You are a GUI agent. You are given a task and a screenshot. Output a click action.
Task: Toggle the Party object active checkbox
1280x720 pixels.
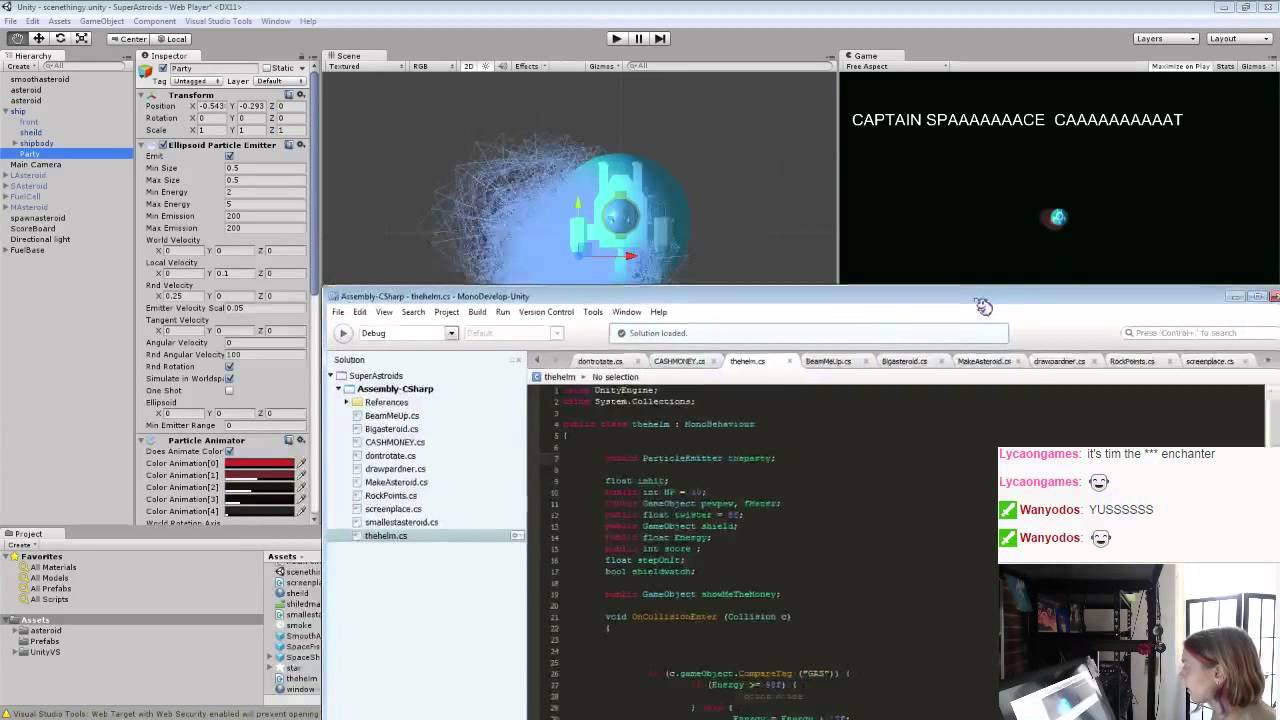coord(162,69)
